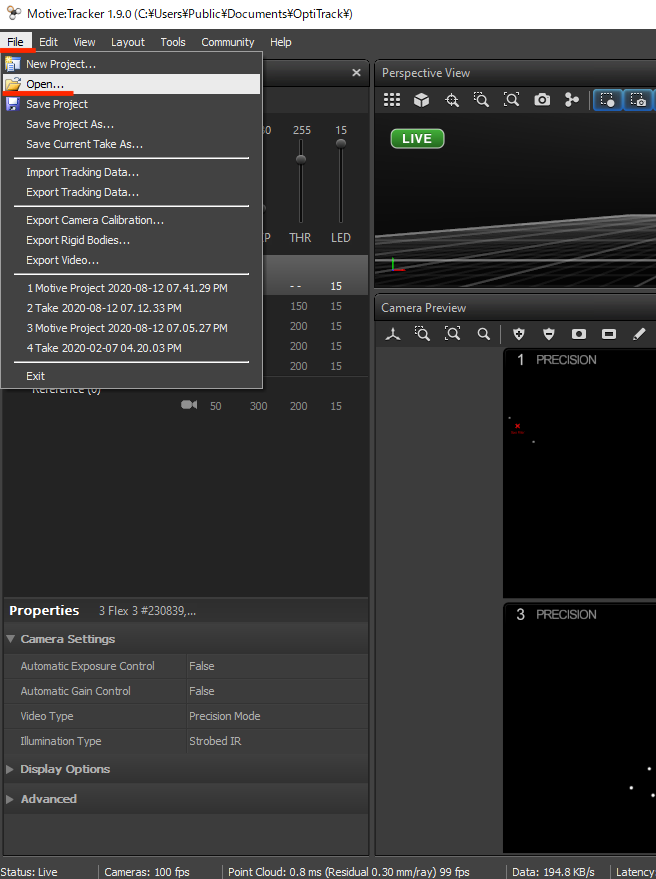Choose Save Current Take As...

(132, 144)
